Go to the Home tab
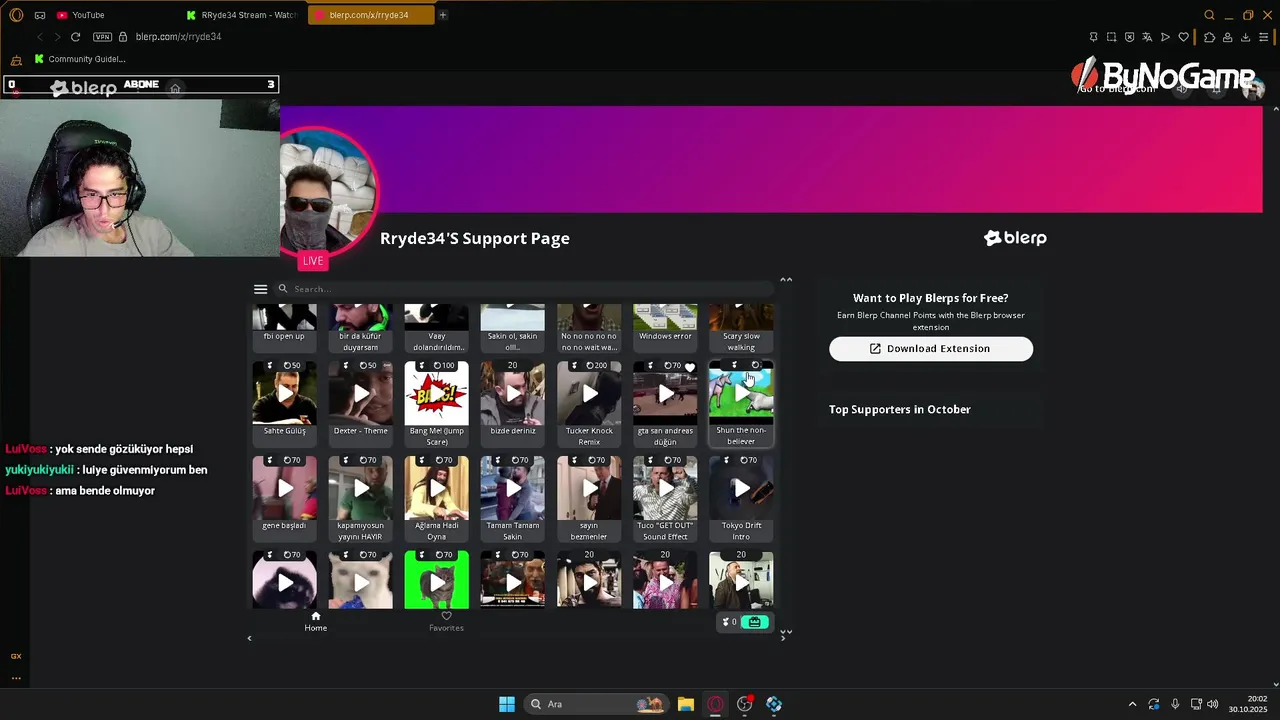This screenshot has width=1280, height=720. tap(316, 621)
